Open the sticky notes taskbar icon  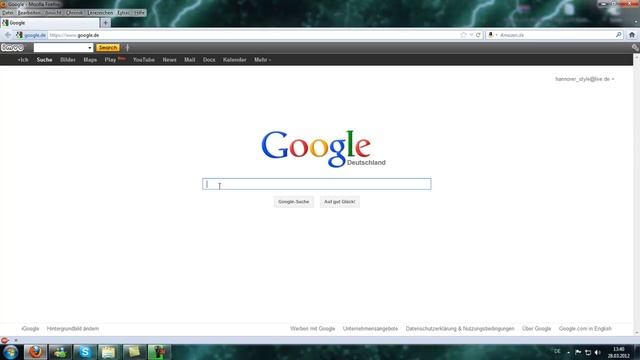tap(134, 352)
